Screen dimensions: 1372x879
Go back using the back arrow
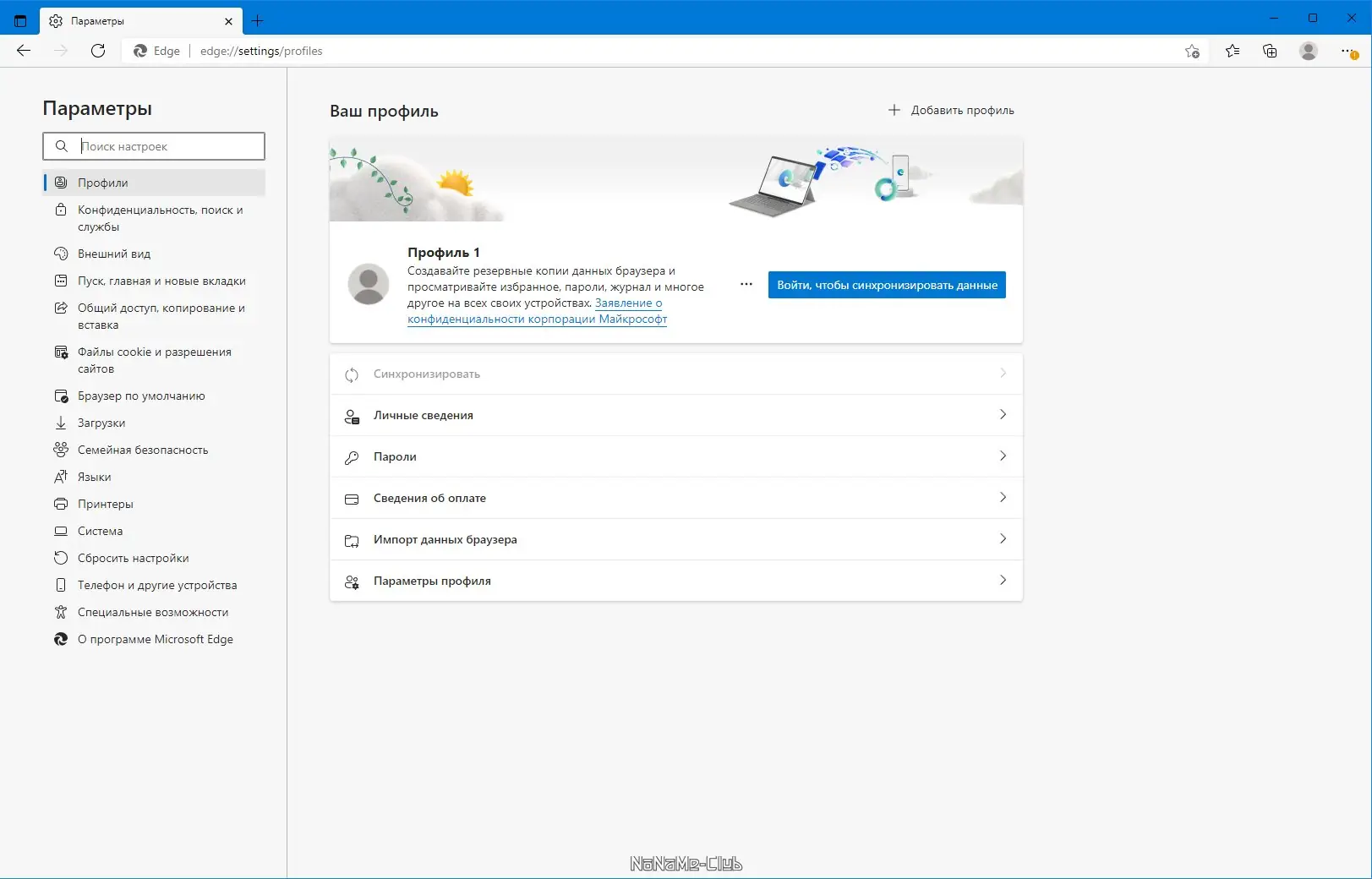click(24, 51)
